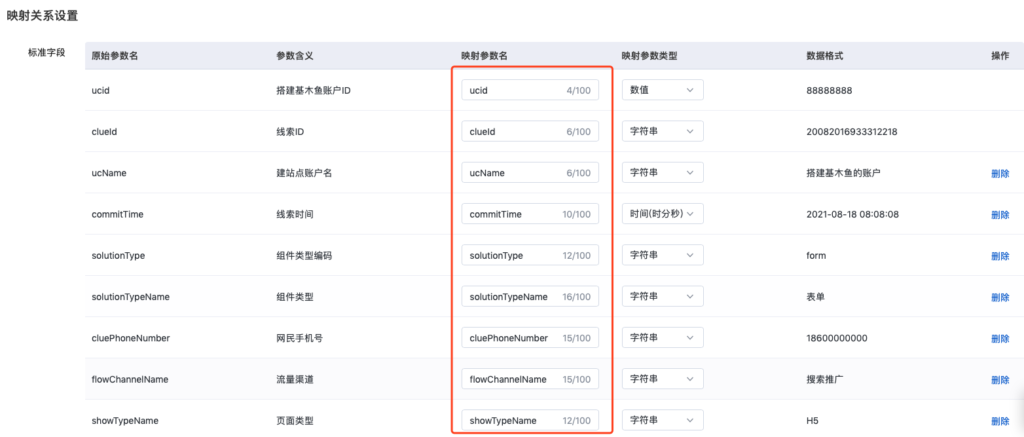This screenshot has height=437, width=1024.
Task: Expand the solutionType row type dropdown
Action: click(x=662, y=255)
